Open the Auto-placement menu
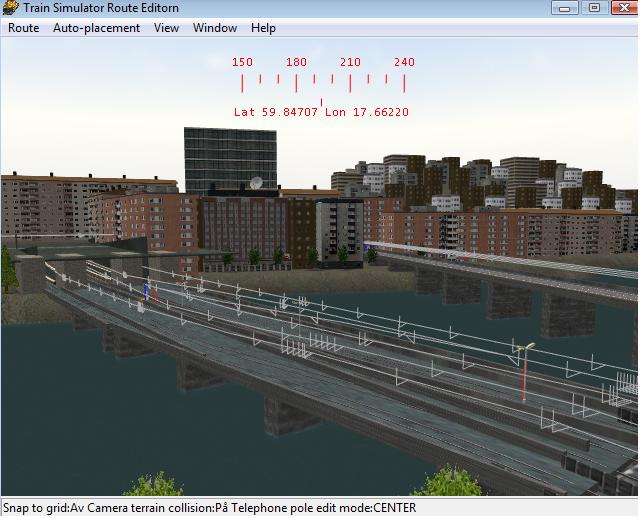This screenshot has height=518, width=640. [96, 28]
